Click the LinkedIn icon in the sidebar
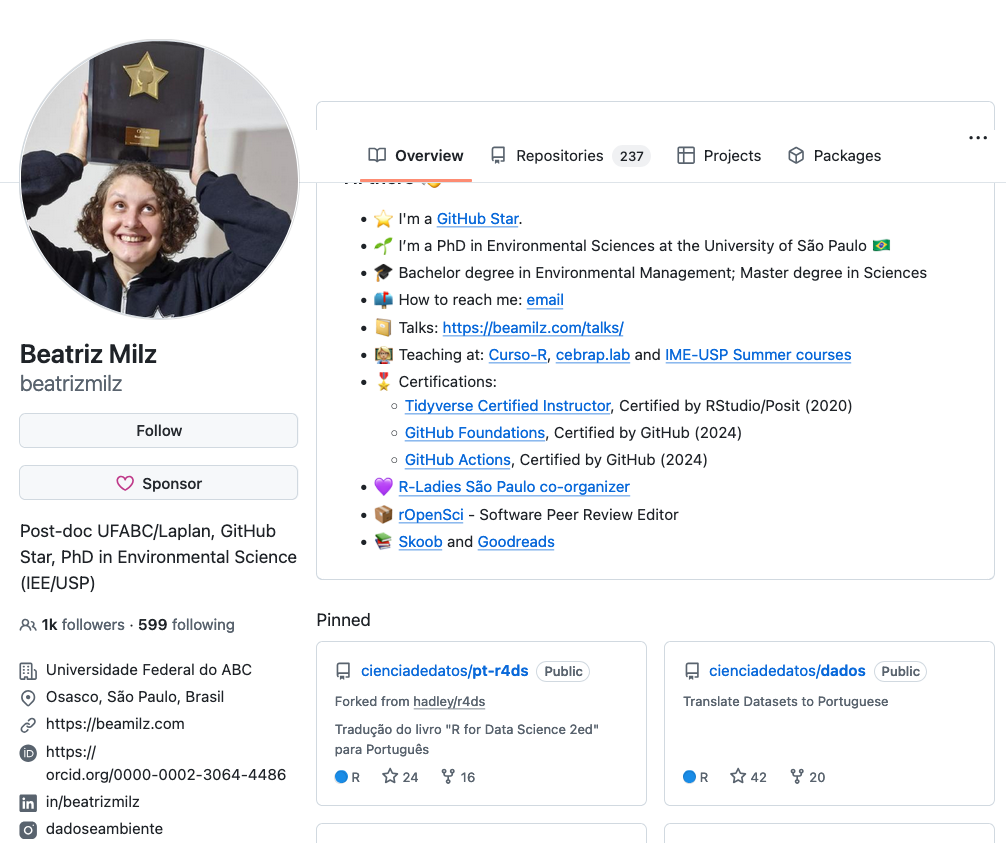Screen dimensions: 1006x843 pos(28,802)
